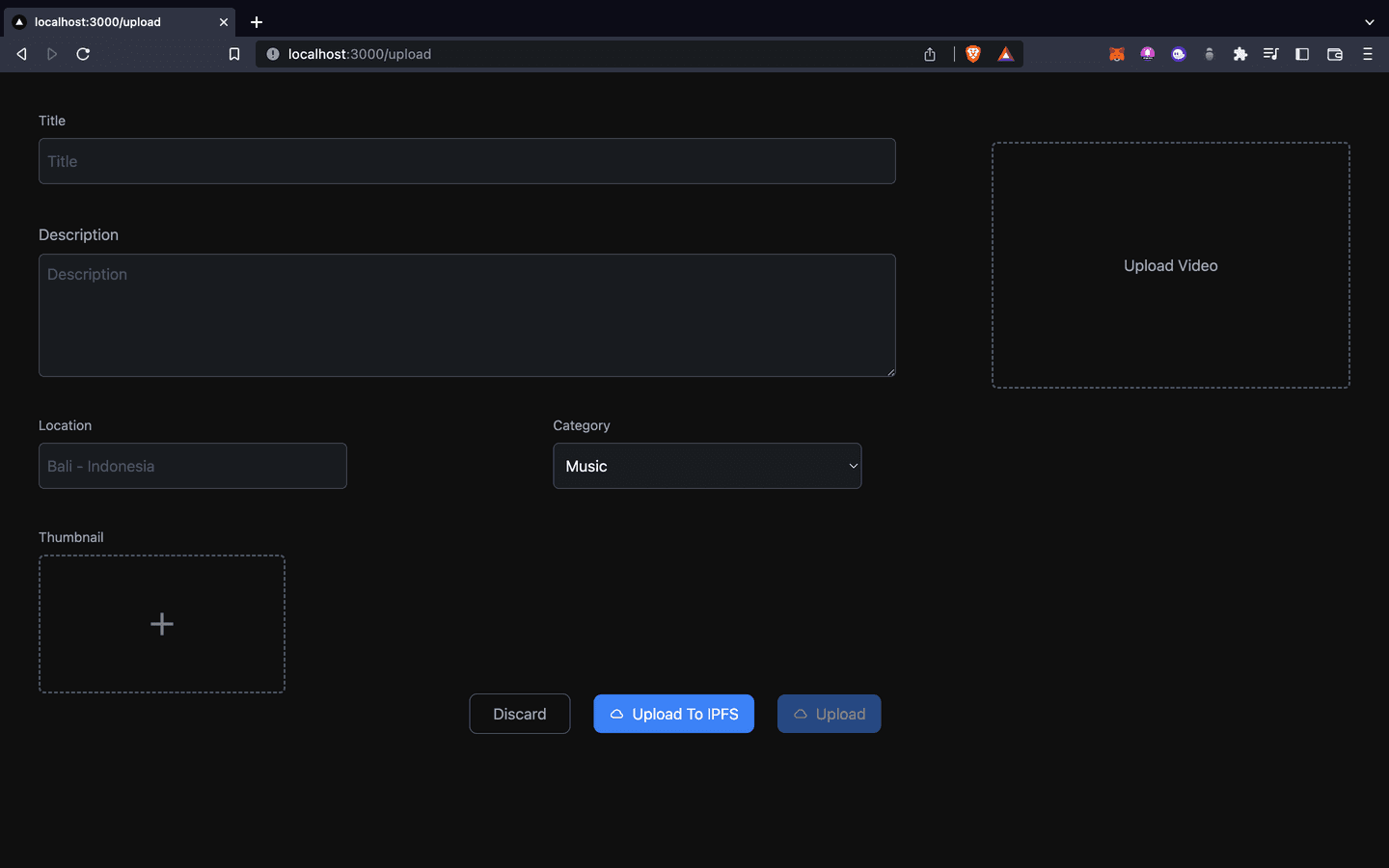Go forward with the browser forward arrow
Screen dimensions: 1389x868
click(x=52, y=54)
